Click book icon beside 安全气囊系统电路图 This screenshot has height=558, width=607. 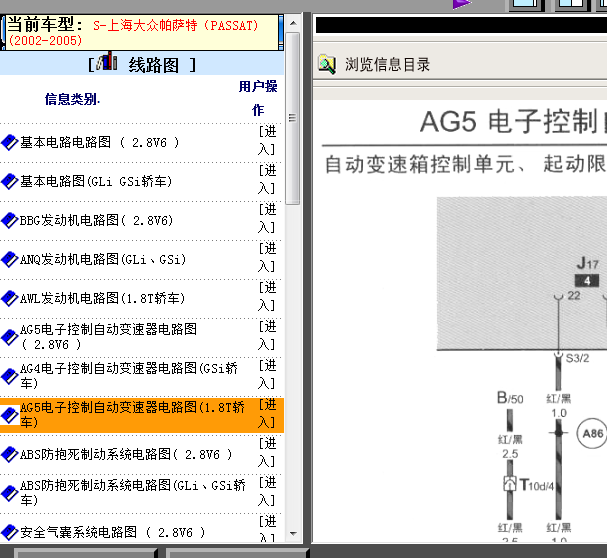click(x=10, y=532)
